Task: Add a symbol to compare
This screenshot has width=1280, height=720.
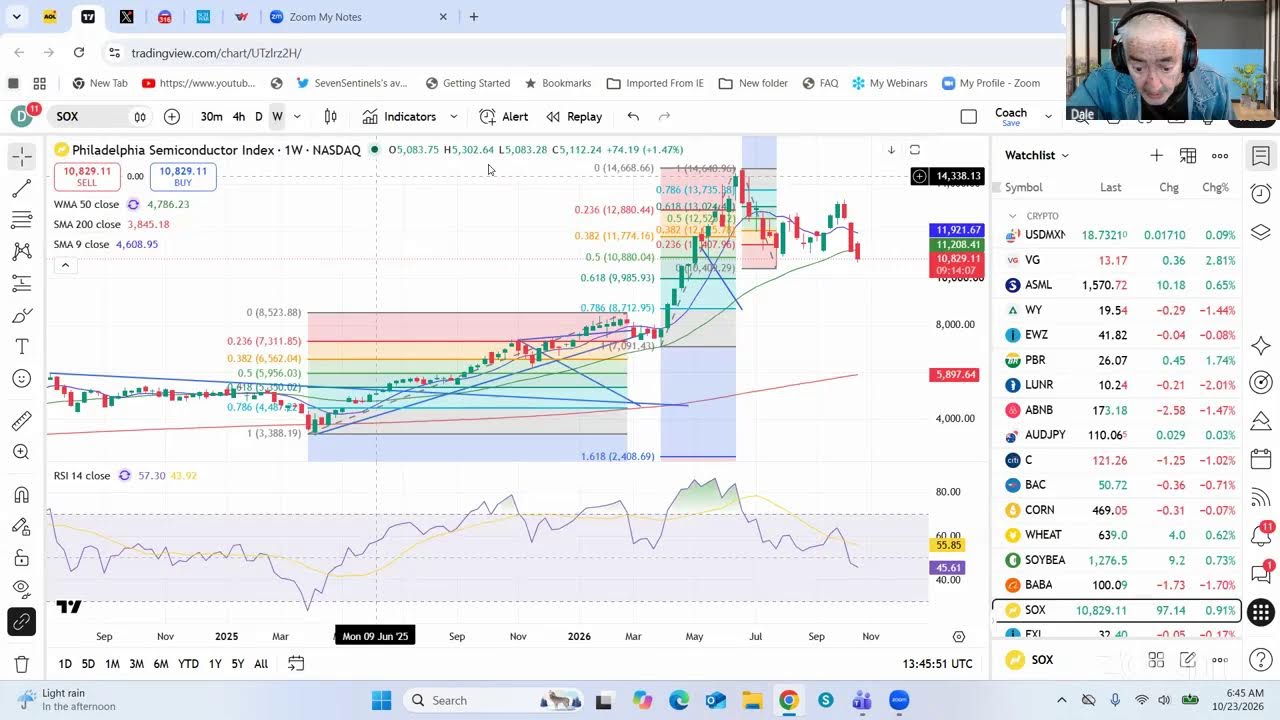Action: (172, 117)
